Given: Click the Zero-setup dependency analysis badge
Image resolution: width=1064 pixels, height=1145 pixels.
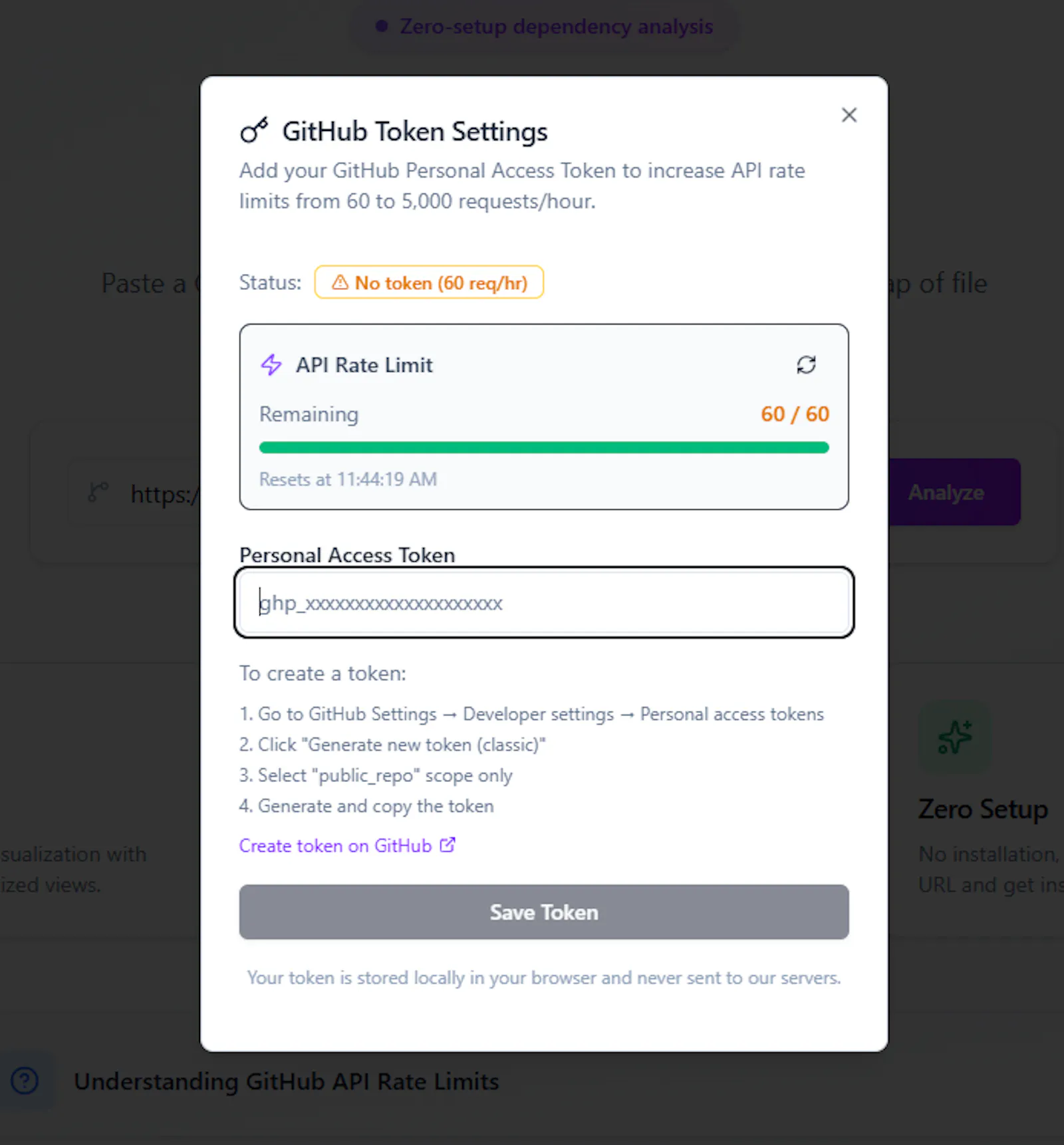Looking at the screenshot, I should [545, 27].
